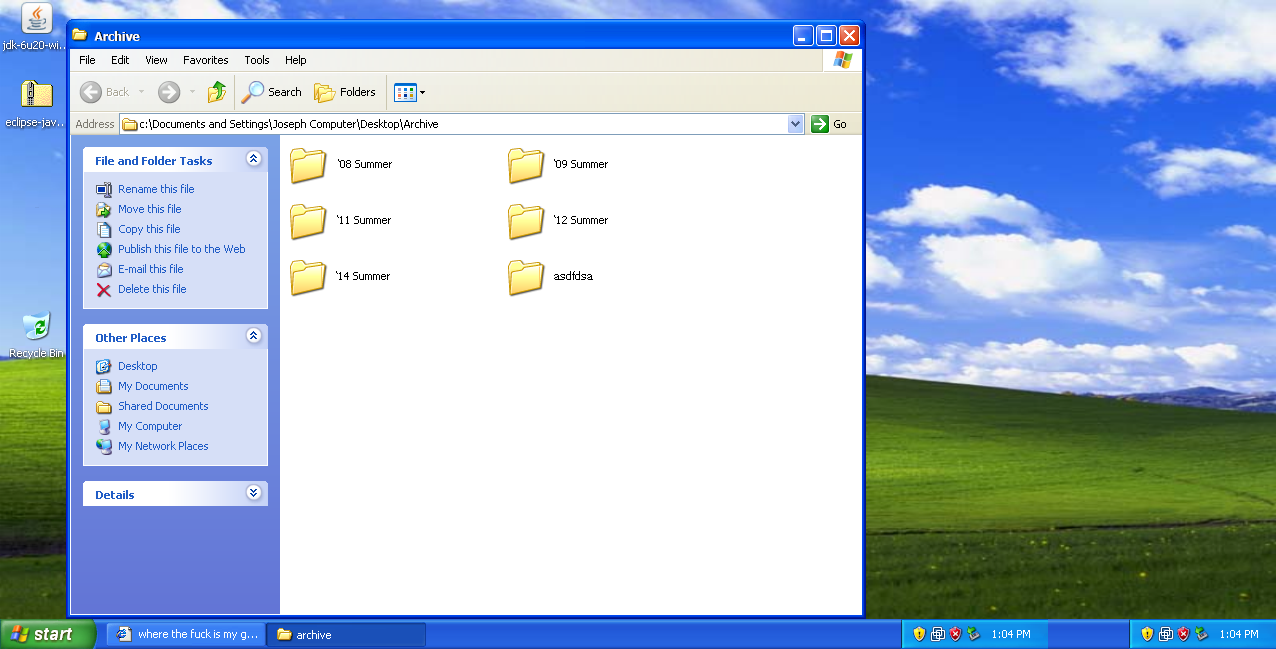
Task: Open My Network Places link
Action: coord(163,446)
